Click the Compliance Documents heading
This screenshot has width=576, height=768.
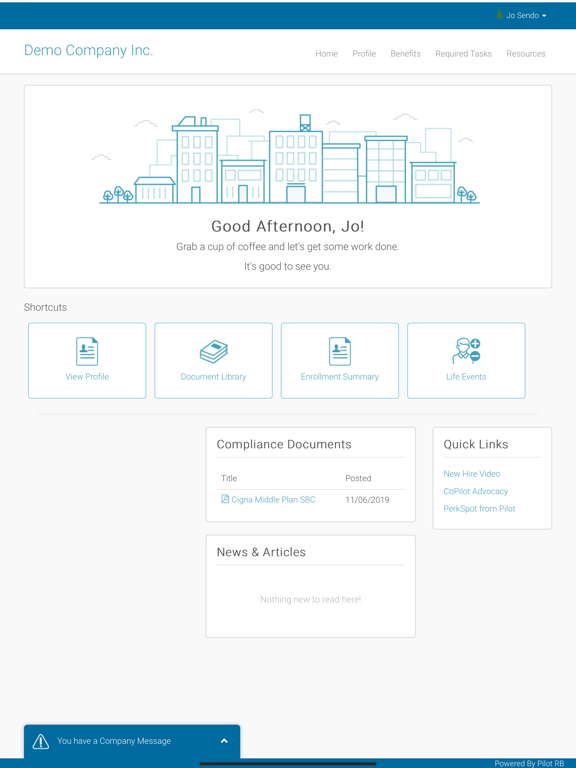284,444
